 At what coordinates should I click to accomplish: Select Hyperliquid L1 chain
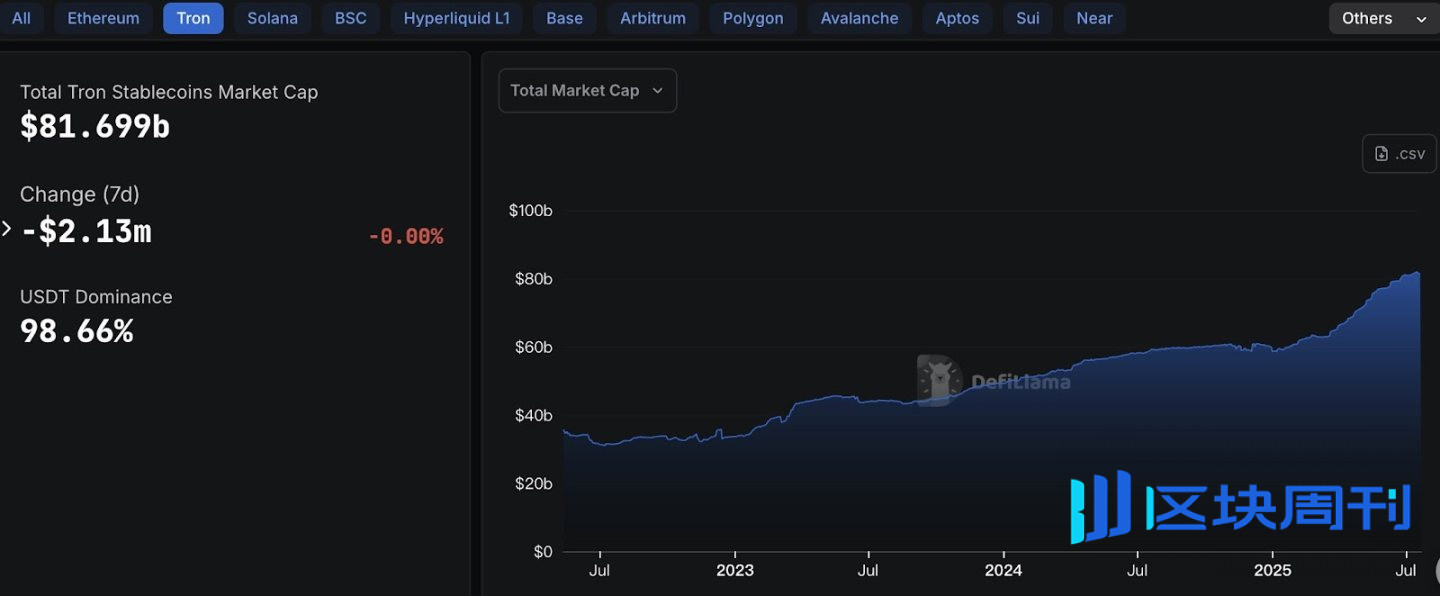tap(456, 18)
